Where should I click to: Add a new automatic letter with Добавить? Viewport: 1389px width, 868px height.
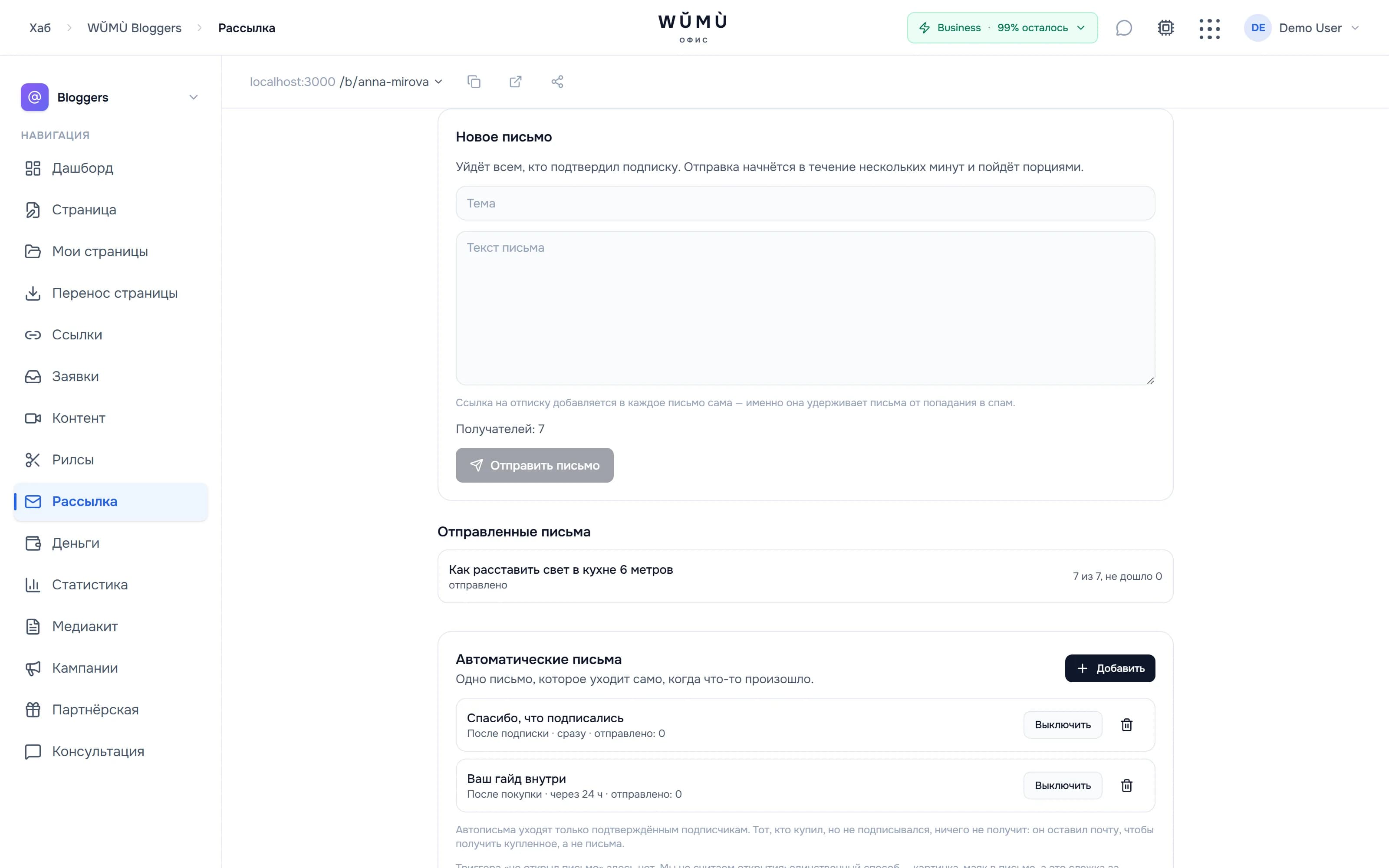click(1110, 668)
